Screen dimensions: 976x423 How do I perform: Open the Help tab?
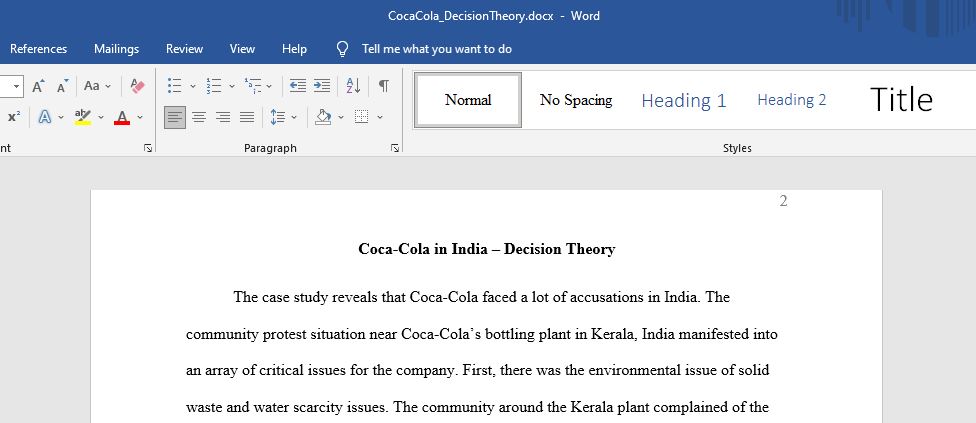pyautogui.click(x=294, y=49)
